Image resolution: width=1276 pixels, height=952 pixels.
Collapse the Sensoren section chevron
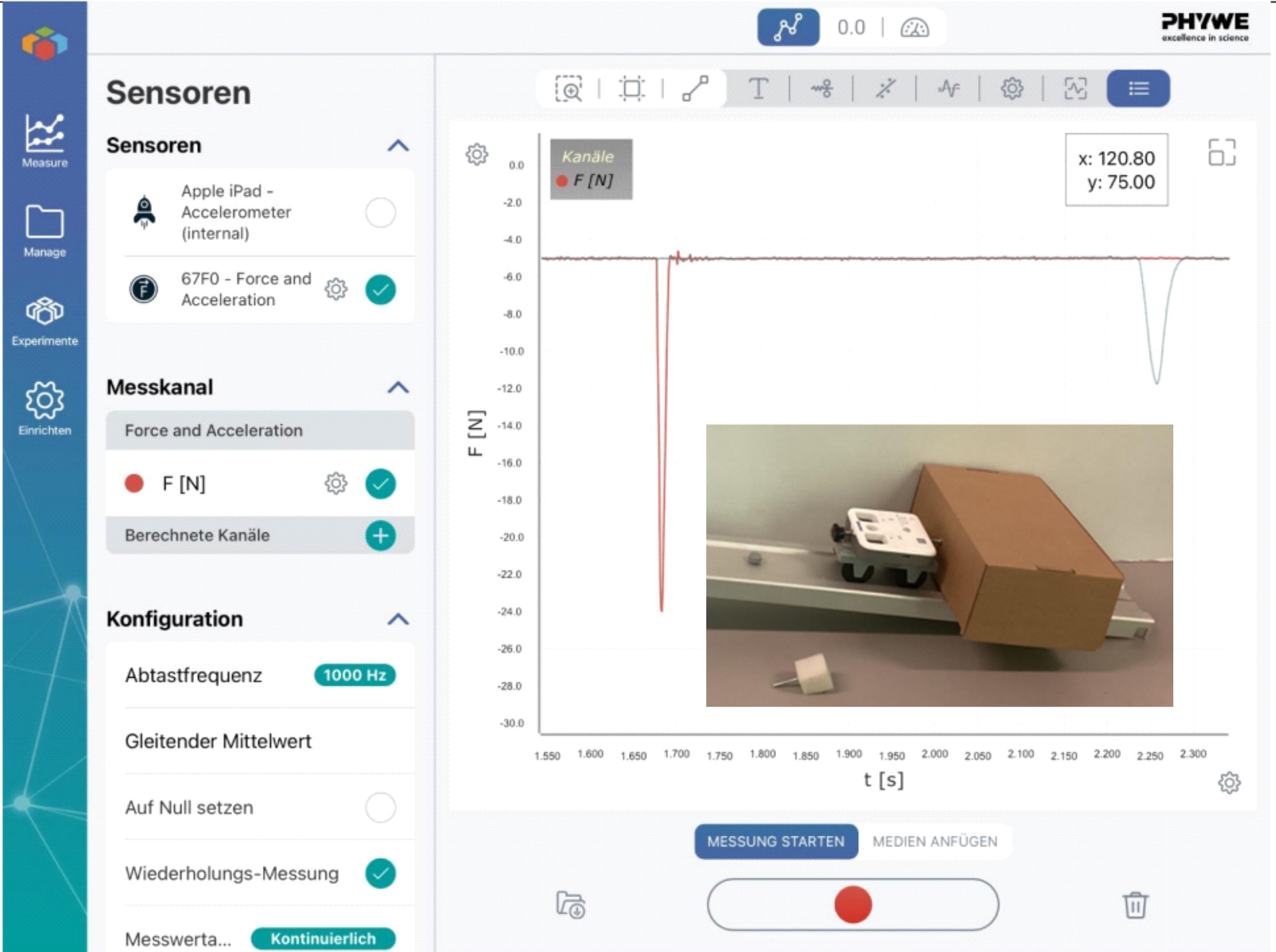[x=398, y=145]
